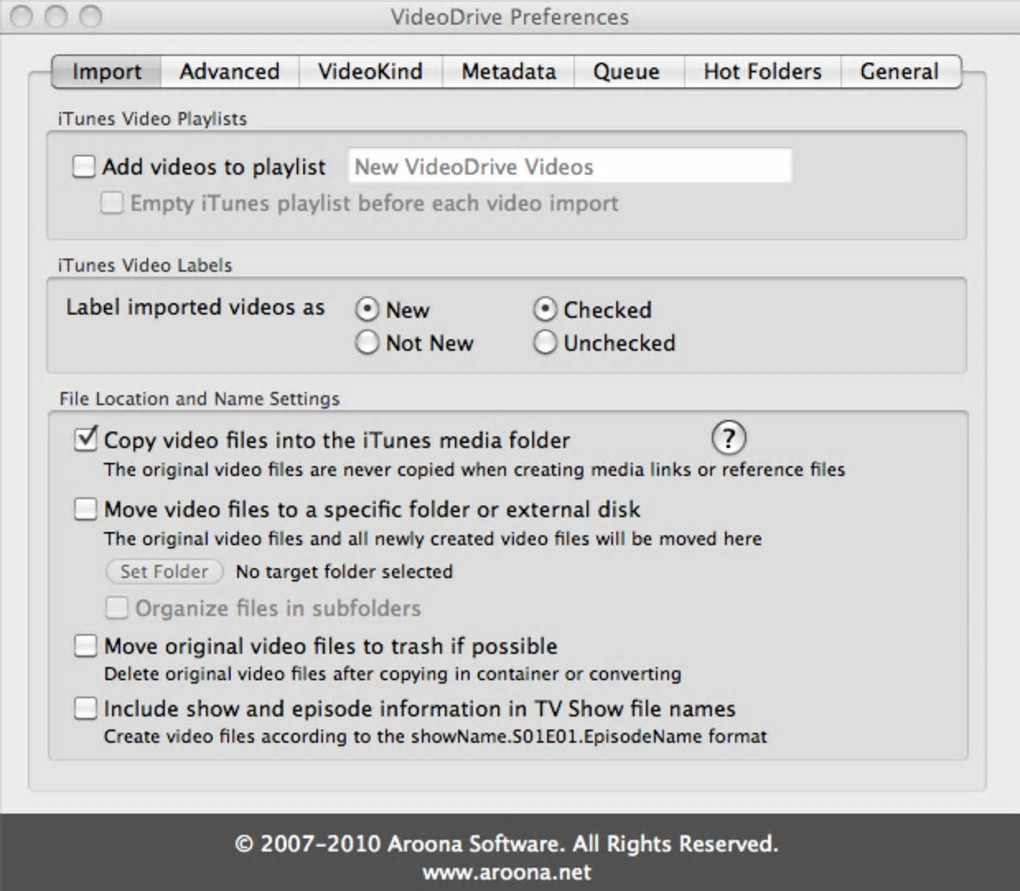Enable Move video files to specific folder
1020x891 pixels.
[86, 509]
